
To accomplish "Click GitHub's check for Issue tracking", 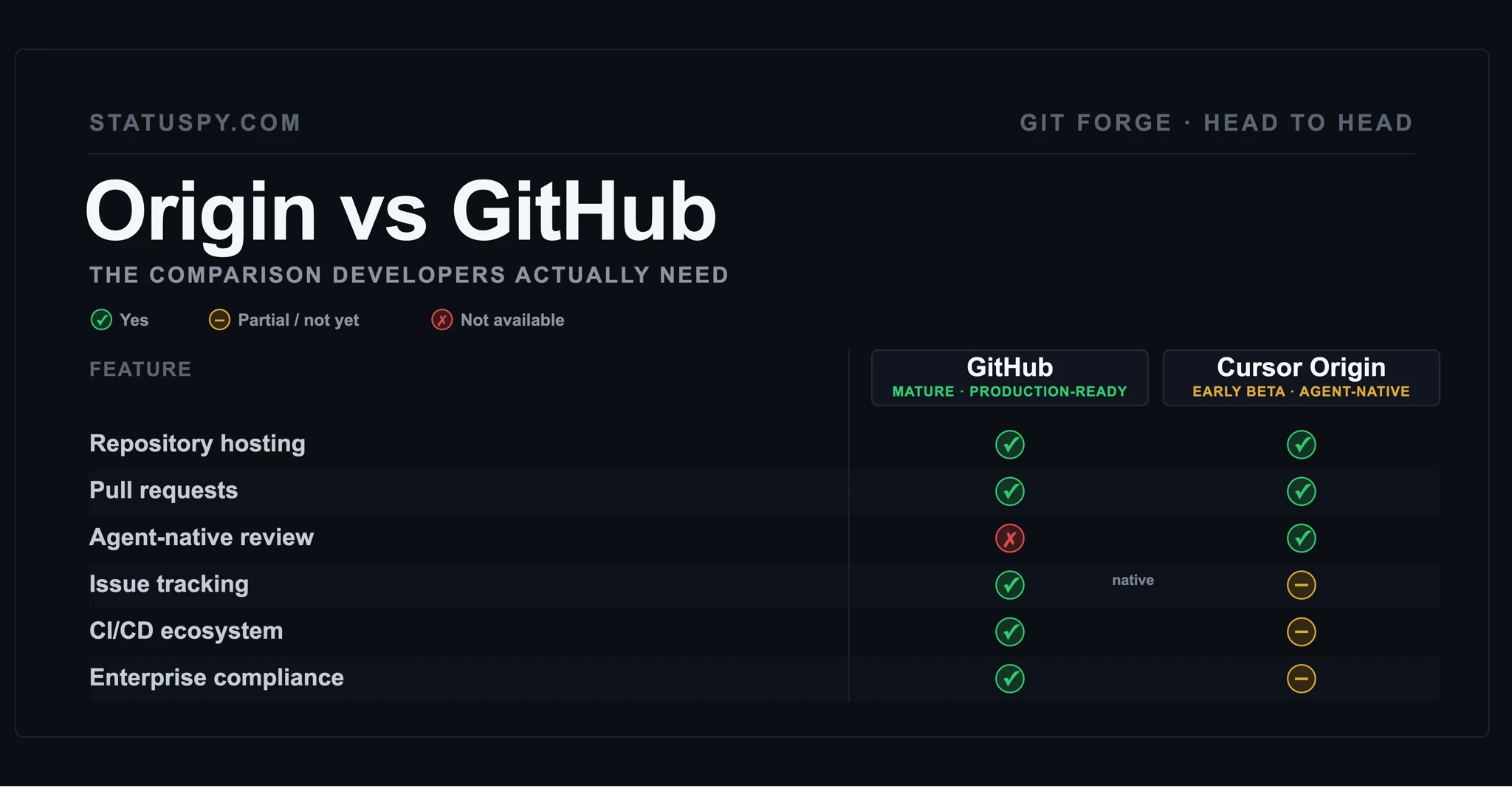I will click(1010, 585).
